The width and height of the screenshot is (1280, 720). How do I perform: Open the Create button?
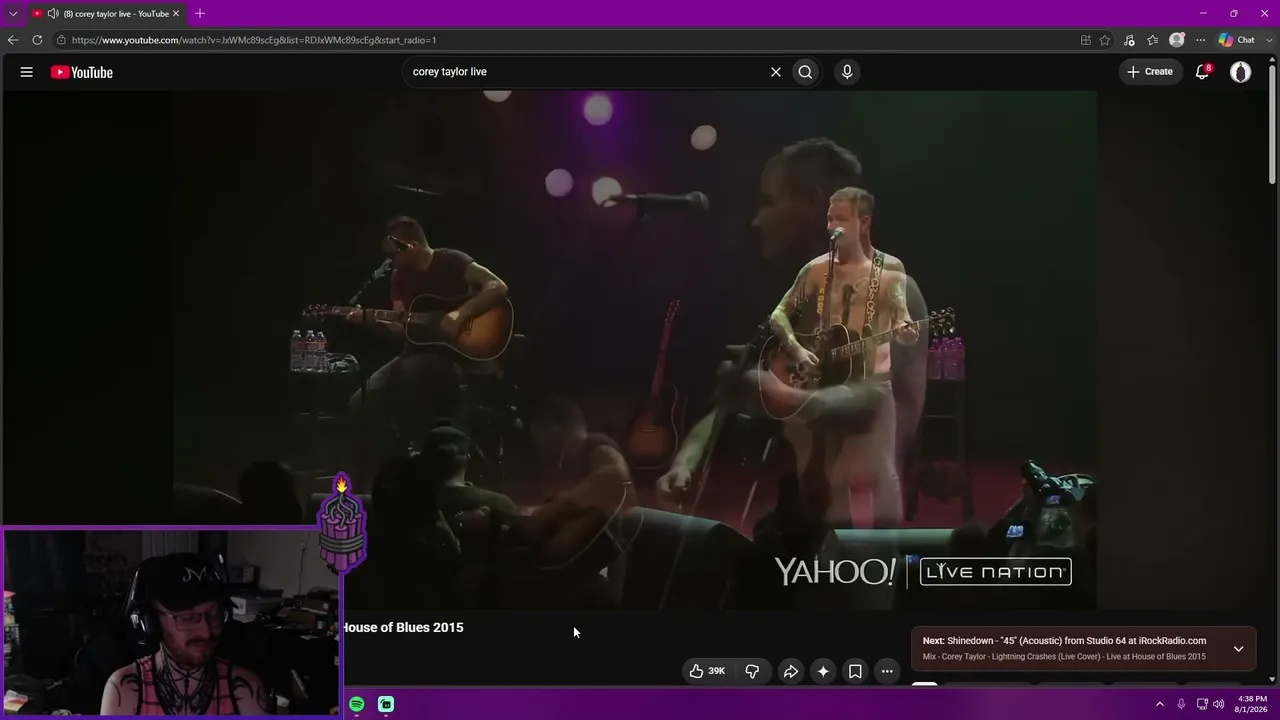pos(1150,72)
